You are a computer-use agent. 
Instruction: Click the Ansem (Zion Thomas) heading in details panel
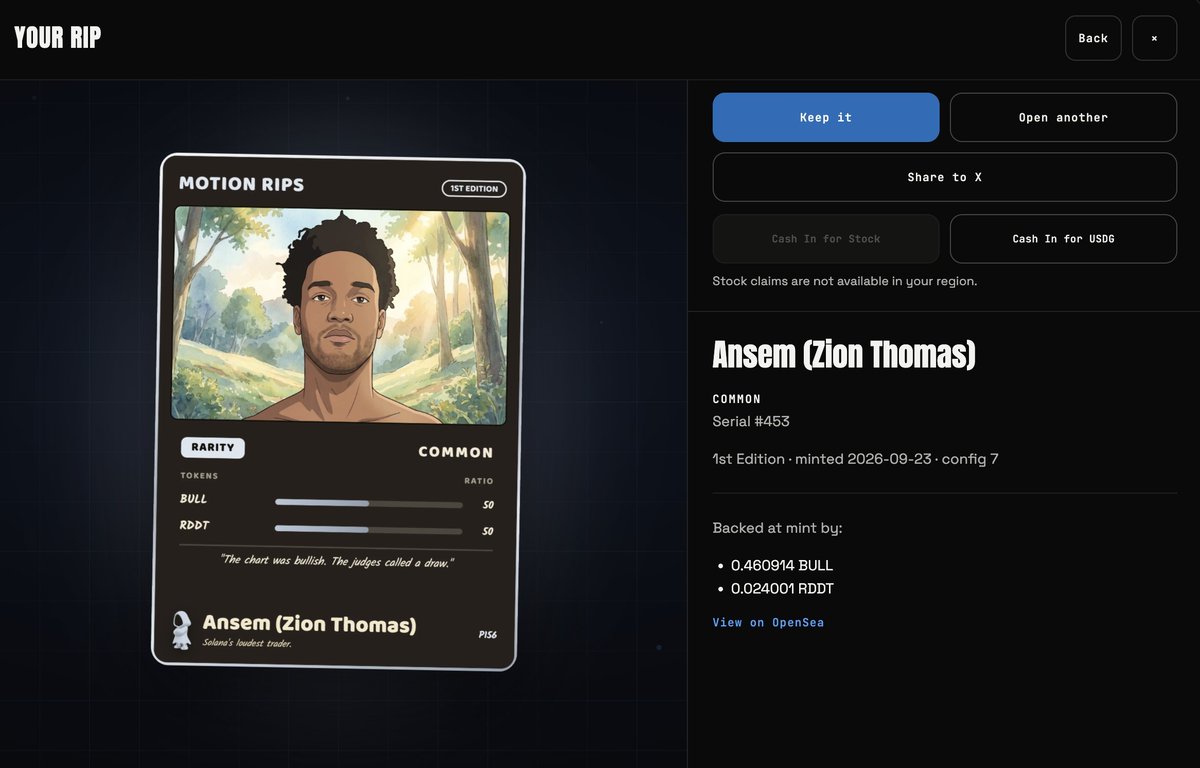click(844, 354)
